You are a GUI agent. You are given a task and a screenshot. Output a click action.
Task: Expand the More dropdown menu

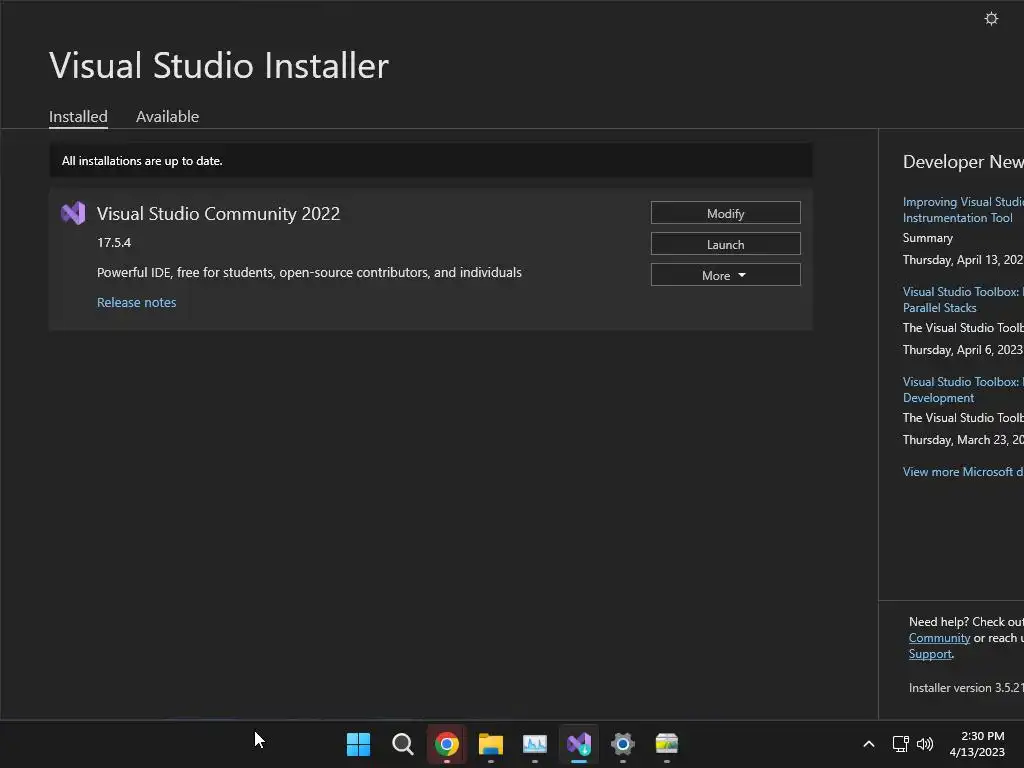[726, 275]
